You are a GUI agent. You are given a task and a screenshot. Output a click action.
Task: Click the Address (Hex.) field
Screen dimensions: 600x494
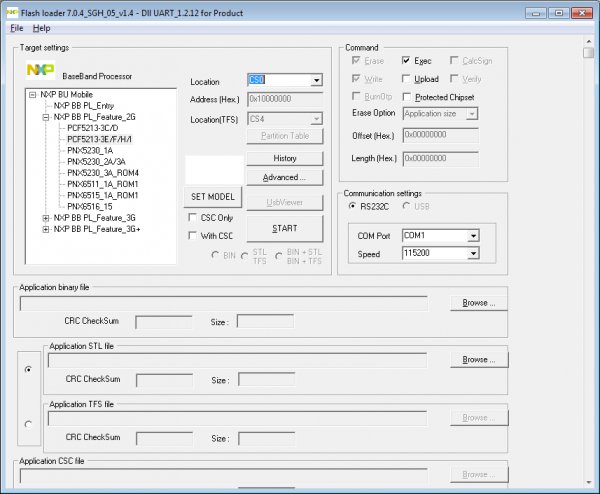pos(285,99)
